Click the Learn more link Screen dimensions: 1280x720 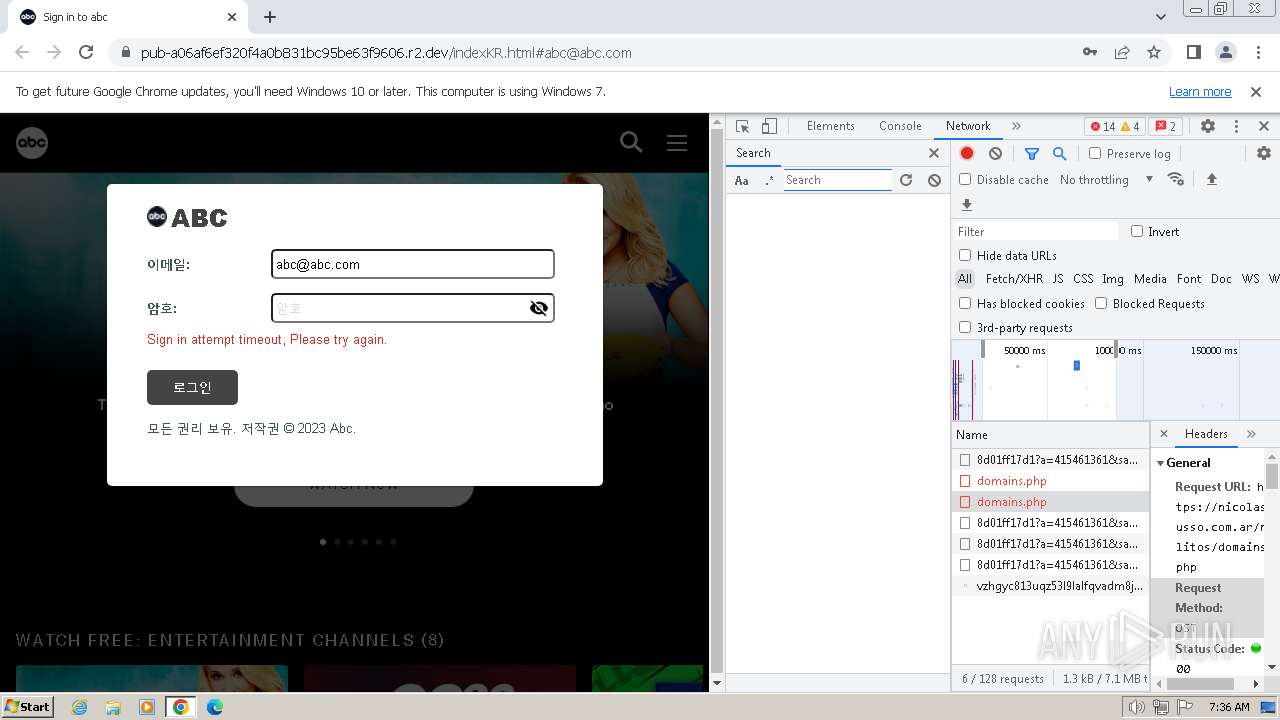click(x=1200, y=92)
